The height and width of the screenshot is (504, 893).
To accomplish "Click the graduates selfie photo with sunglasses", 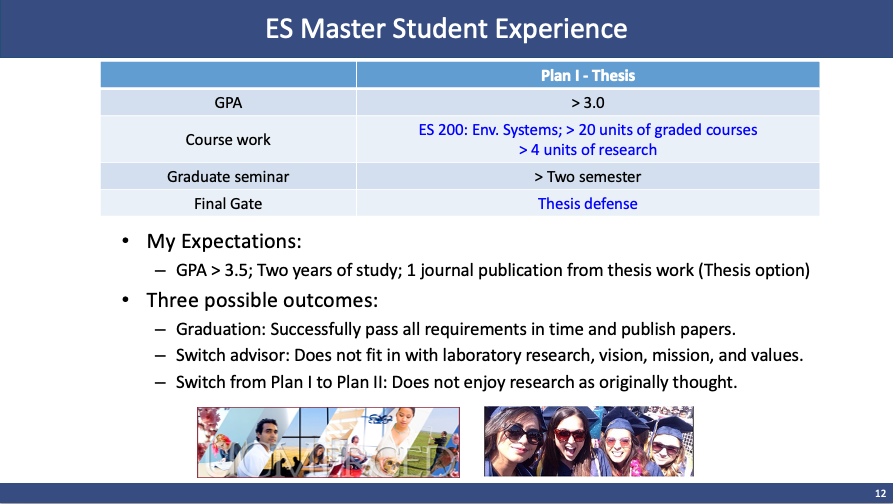I will tap(588, 441).
